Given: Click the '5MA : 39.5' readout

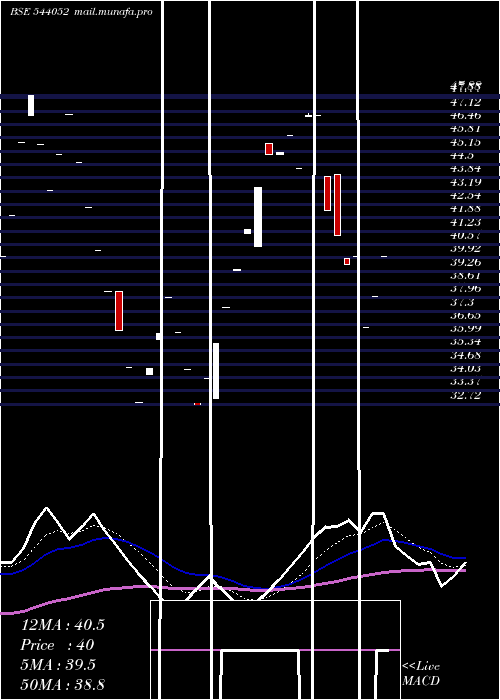Looking at the screenshot, I should [58, 665].
